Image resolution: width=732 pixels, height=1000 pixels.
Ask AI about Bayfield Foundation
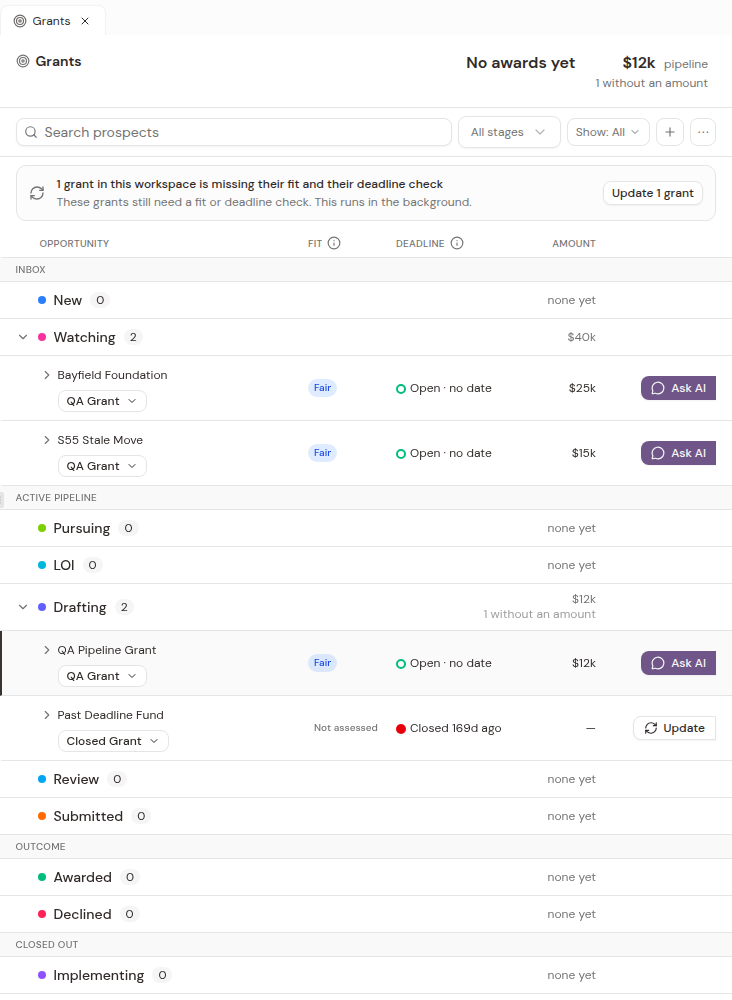[x=678, y=388]
